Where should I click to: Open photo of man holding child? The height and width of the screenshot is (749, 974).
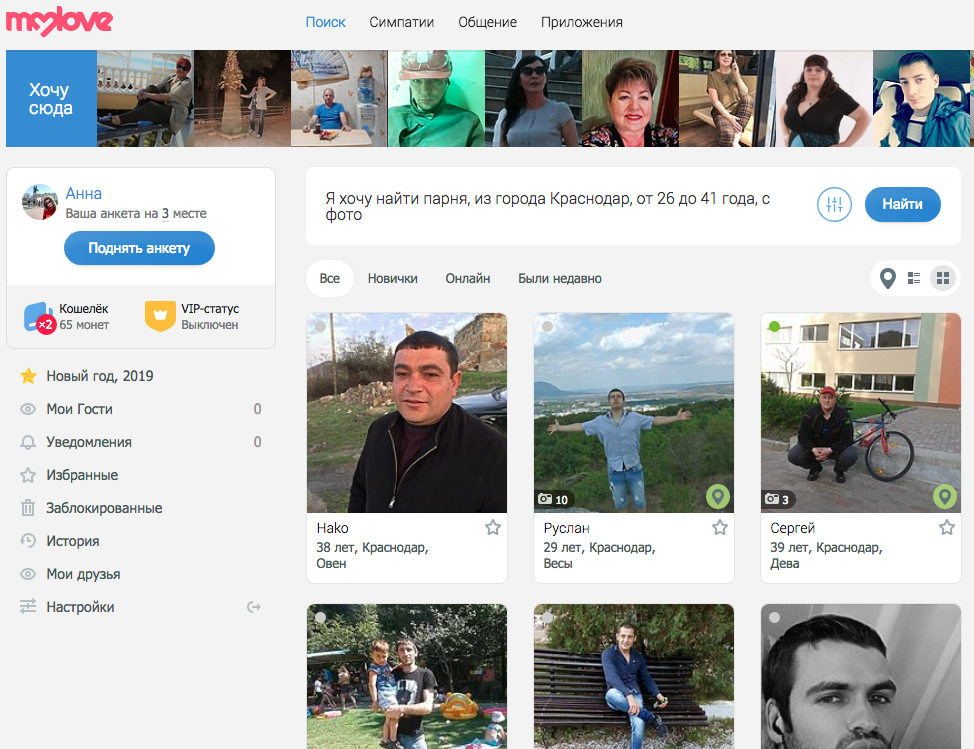407,676
